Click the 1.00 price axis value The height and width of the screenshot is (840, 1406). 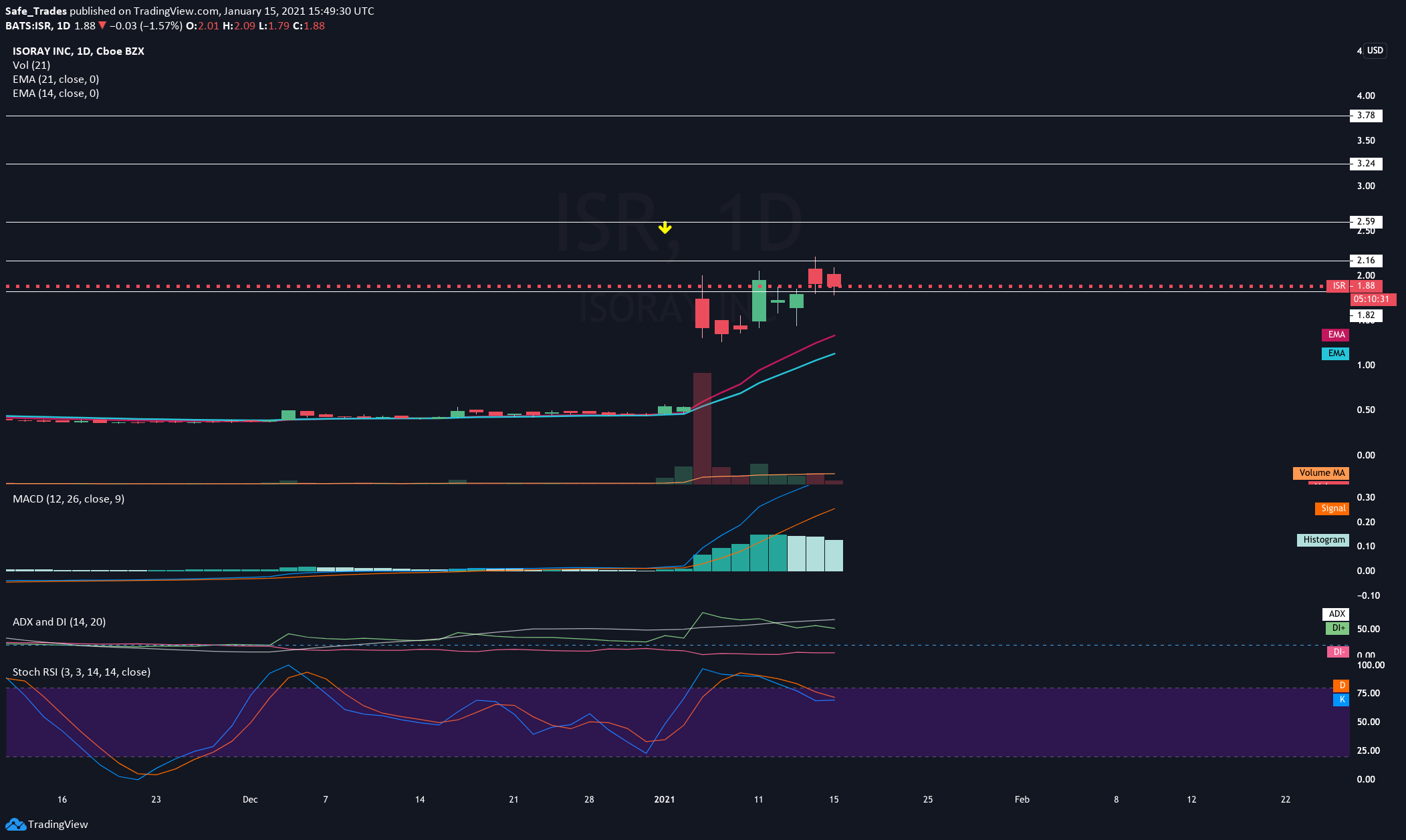(1366, 365)
